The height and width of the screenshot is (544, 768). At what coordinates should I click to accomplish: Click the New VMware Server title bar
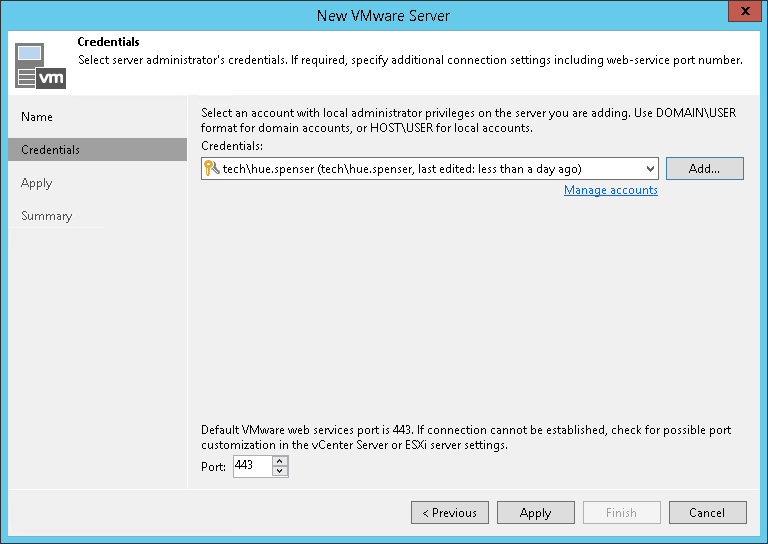point(384,15)
